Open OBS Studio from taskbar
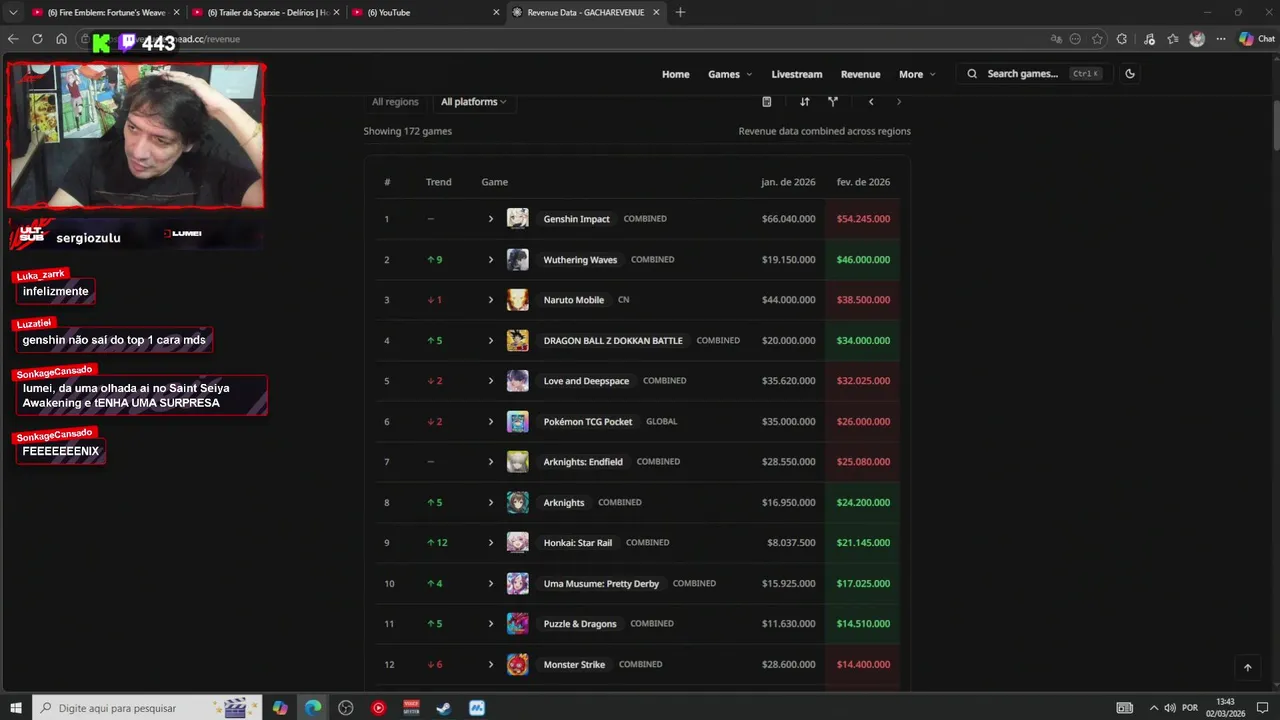 (x=346, y=708)
